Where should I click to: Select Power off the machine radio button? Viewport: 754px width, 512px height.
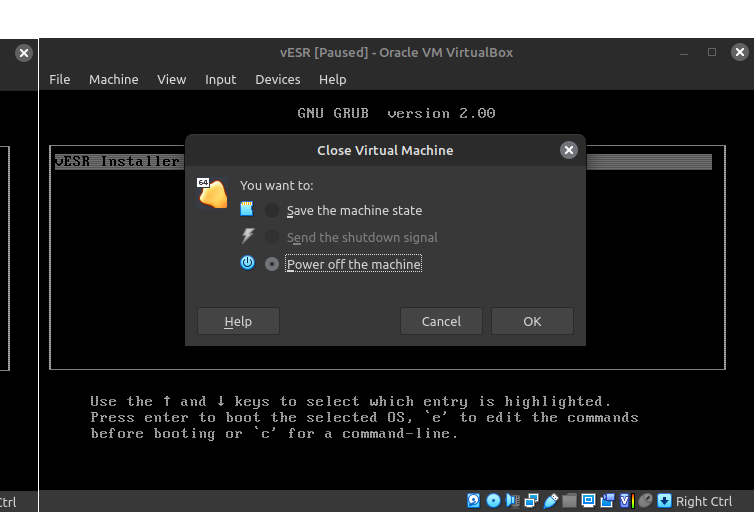[272, 264]
